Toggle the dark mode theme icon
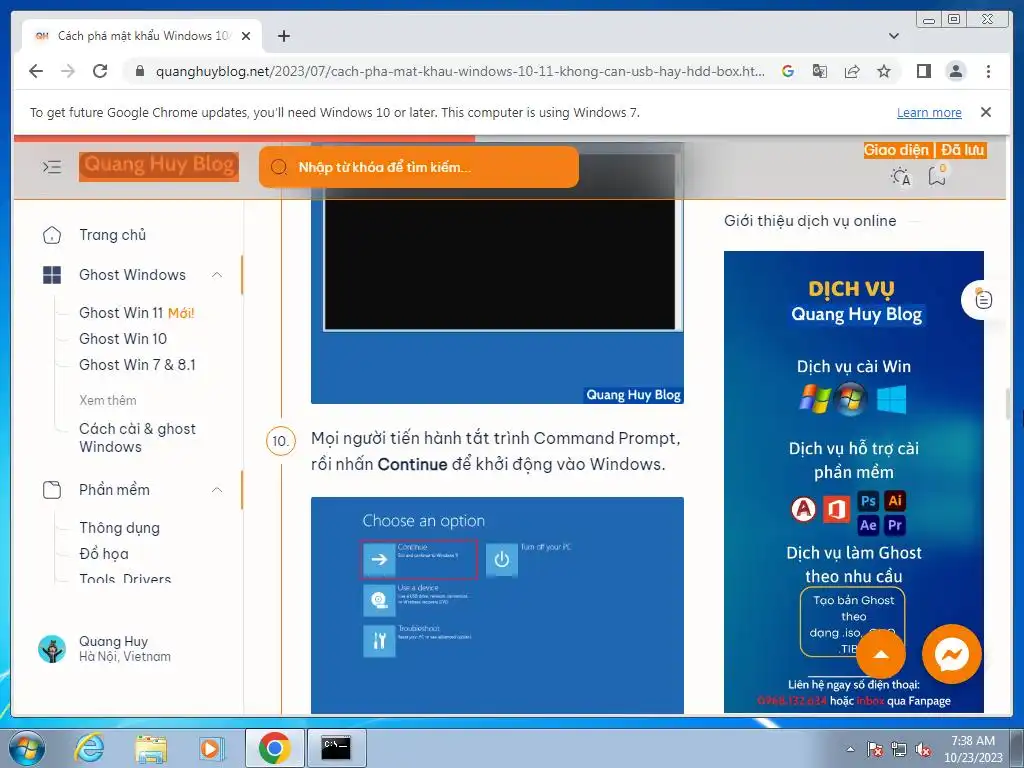The height and width of the screenshot is (768, 1024). [901, 176]
